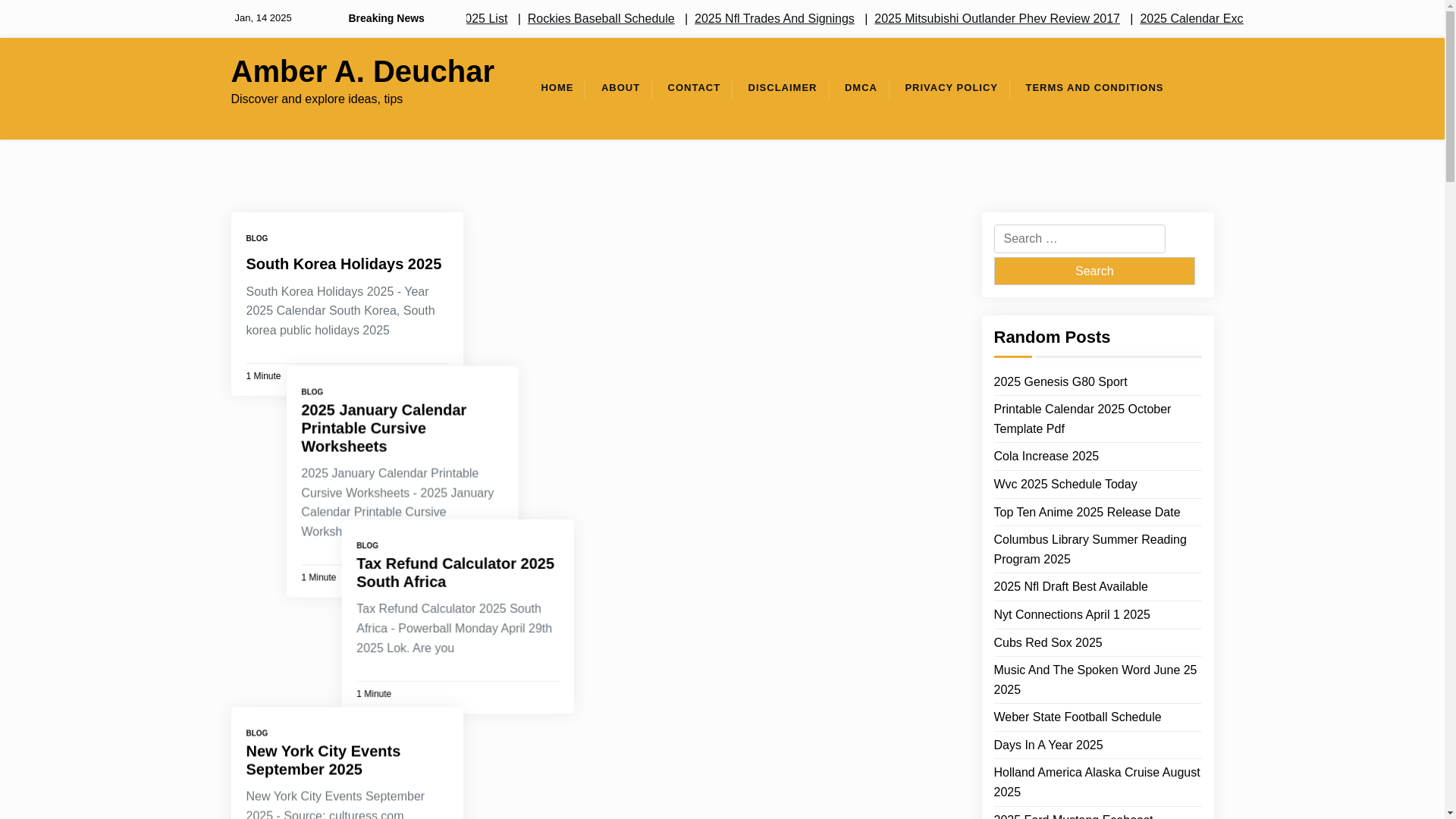
Task: Open Weber State Football Schedule link
Action: click(x=1077, y=717)
